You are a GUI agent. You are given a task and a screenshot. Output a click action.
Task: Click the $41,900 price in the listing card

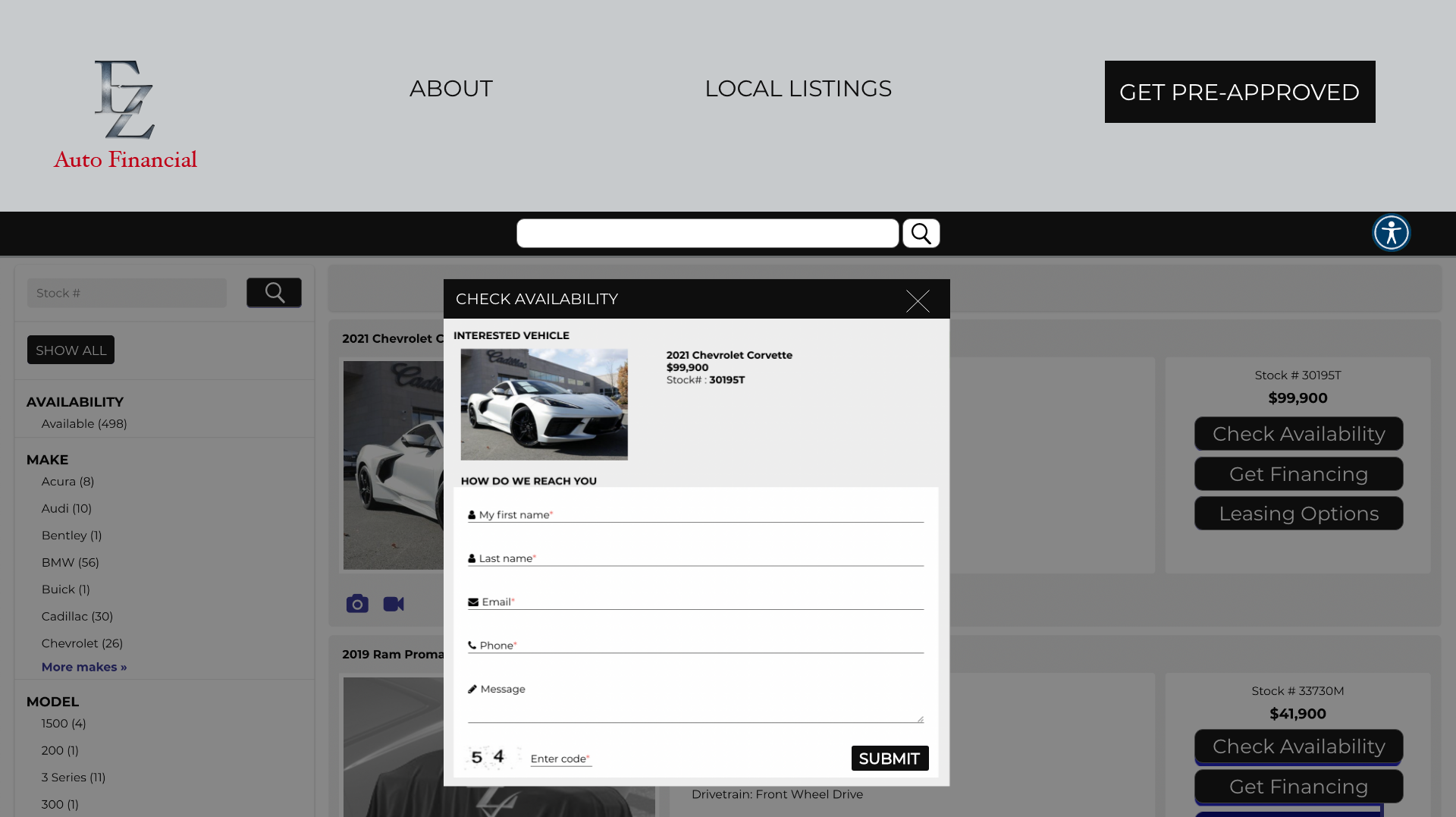[x=1298, y=714]
